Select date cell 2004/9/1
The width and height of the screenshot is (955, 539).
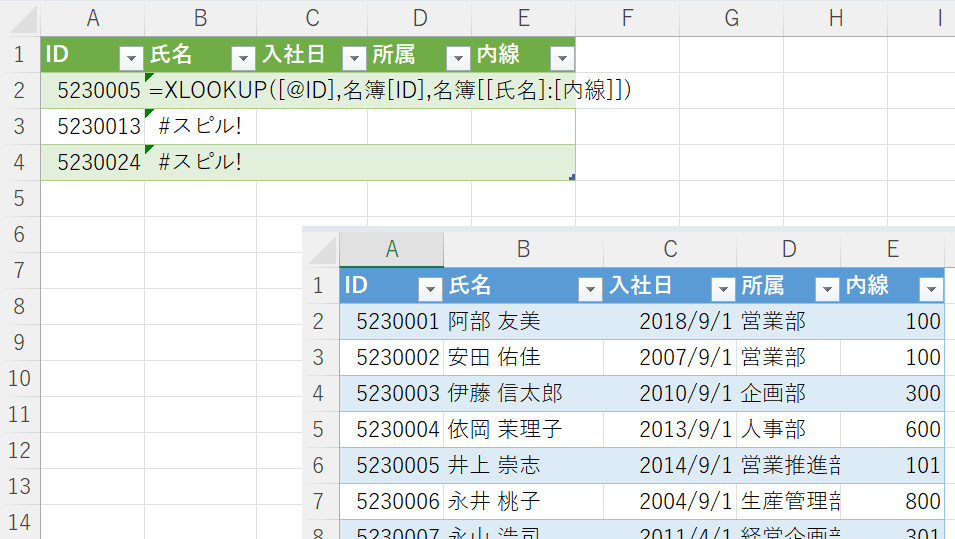tap(670, 501)
